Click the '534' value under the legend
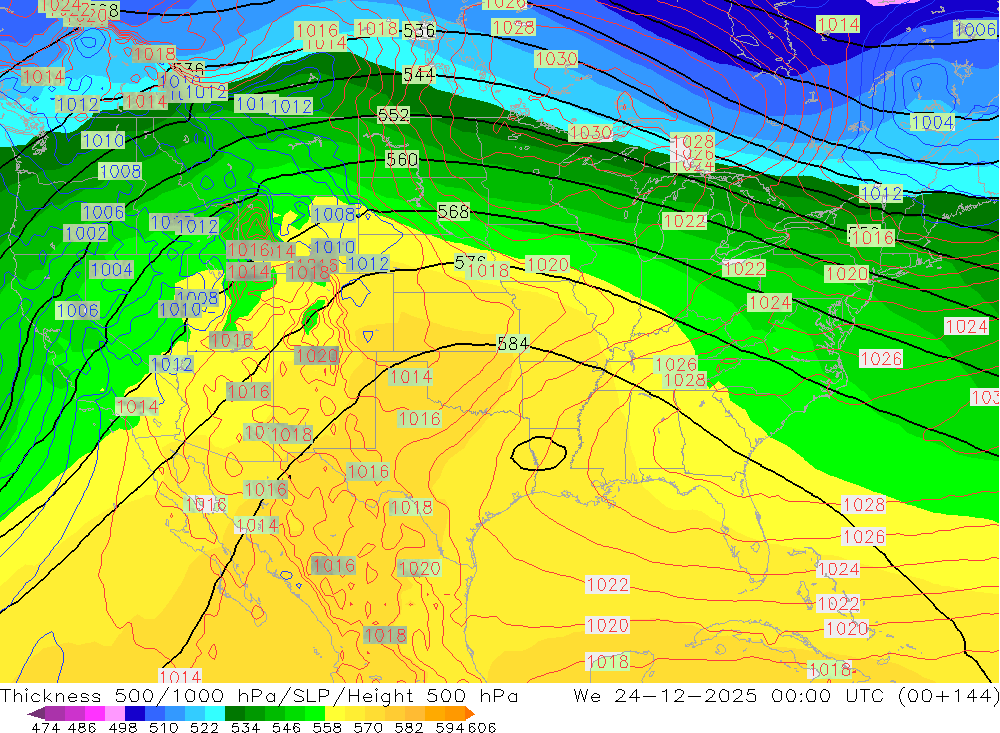Image resolution: width=1000 pixels, height=733 pixels. 245,727
